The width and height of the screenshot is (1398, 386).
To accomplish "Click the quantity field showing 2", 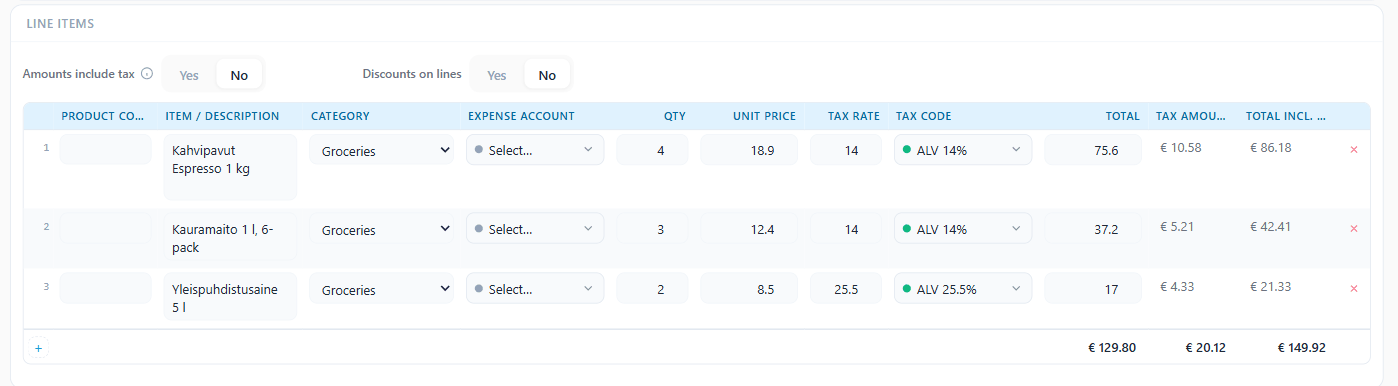I will pyautogui.click(x=653, y=289).
